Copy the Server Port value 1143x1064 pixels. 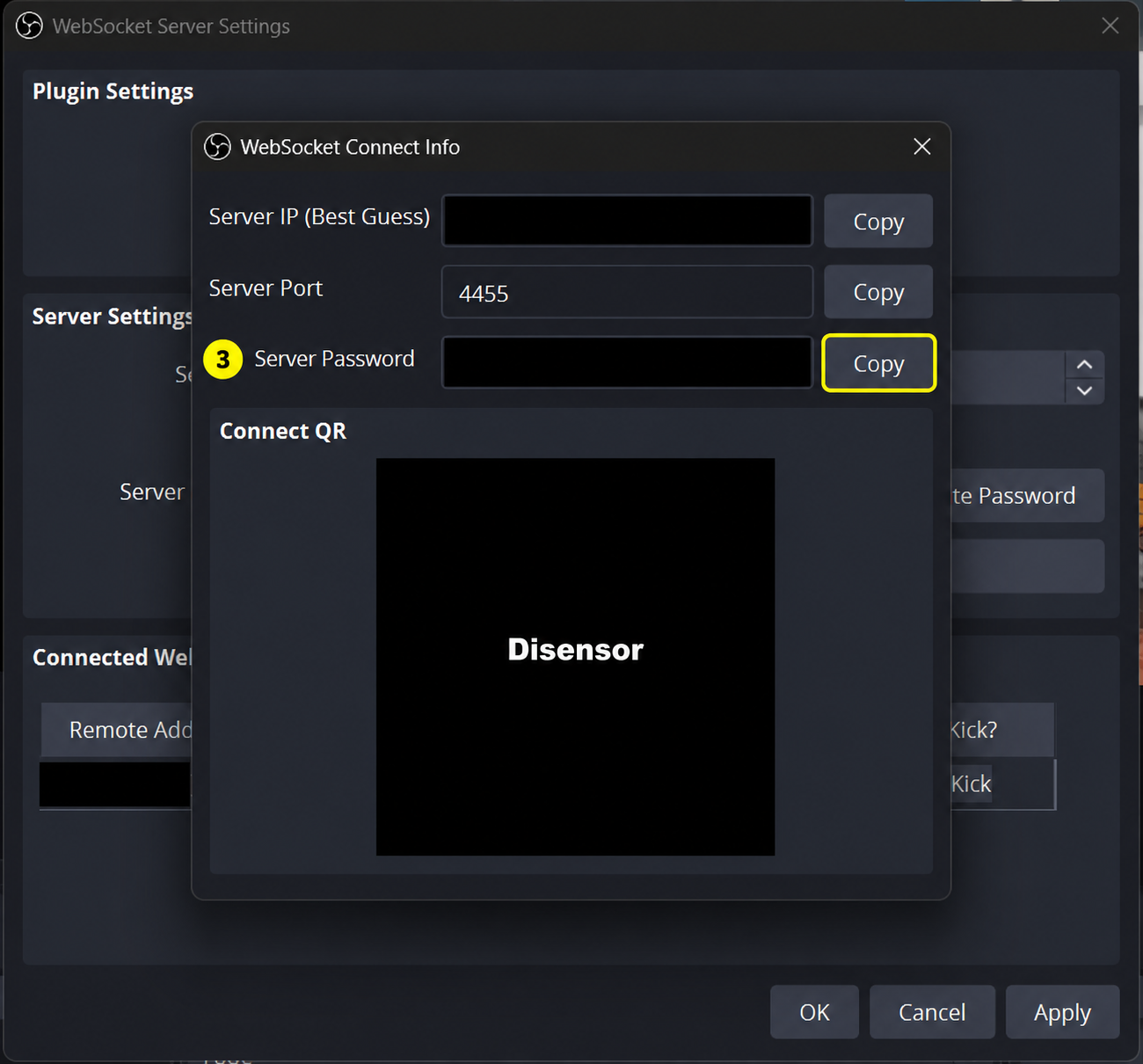[877, 292]
